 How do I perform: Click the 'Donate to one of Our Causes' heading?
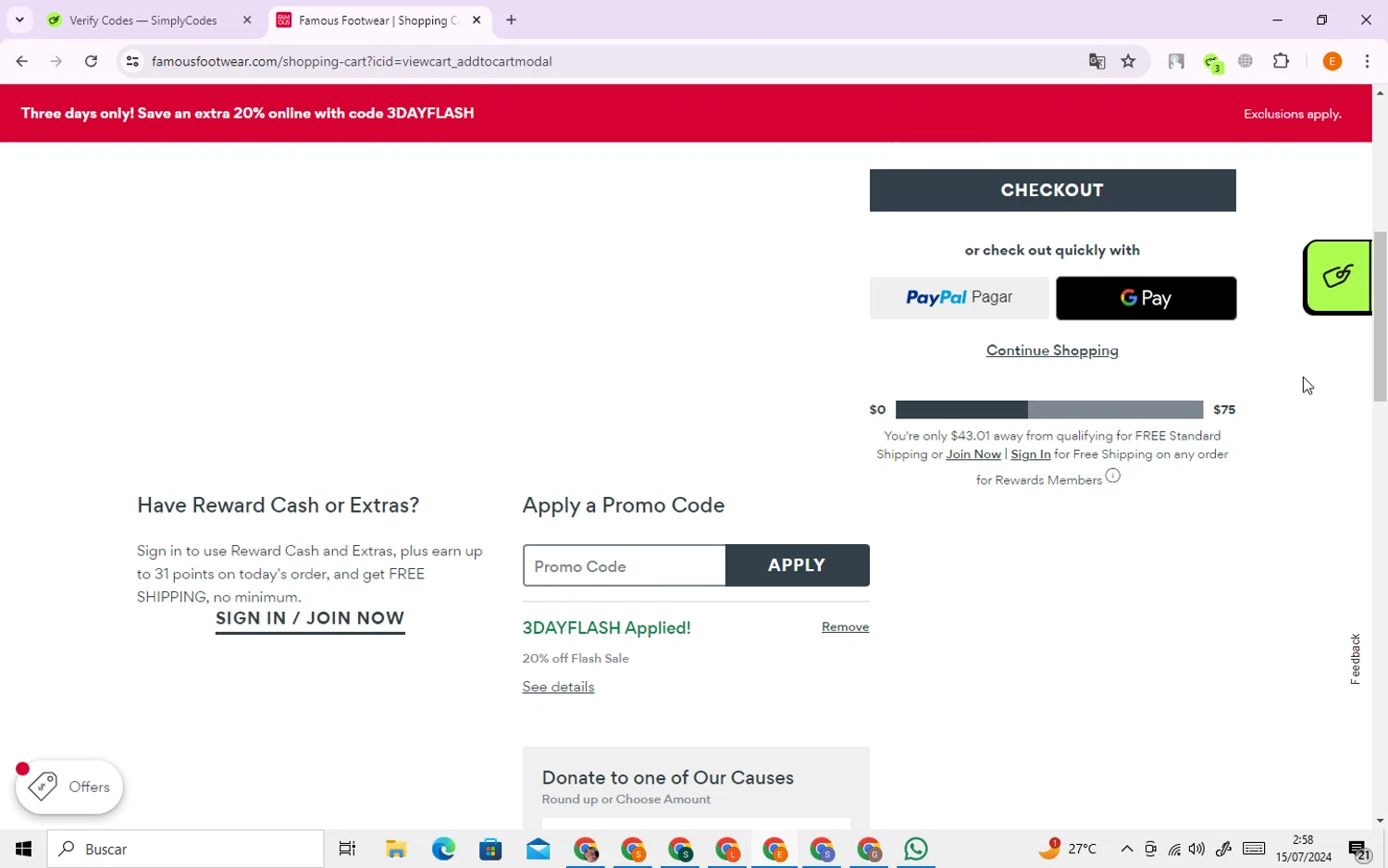tap(668, 777)
